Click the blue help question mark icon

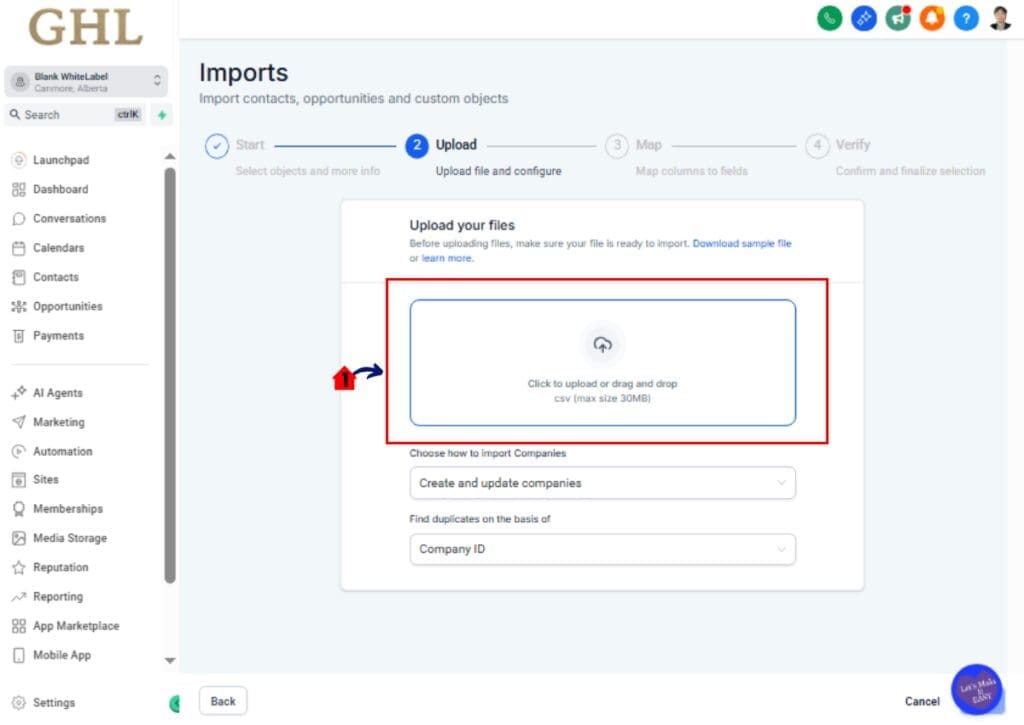pyautogui.click(x=965, y=18)
